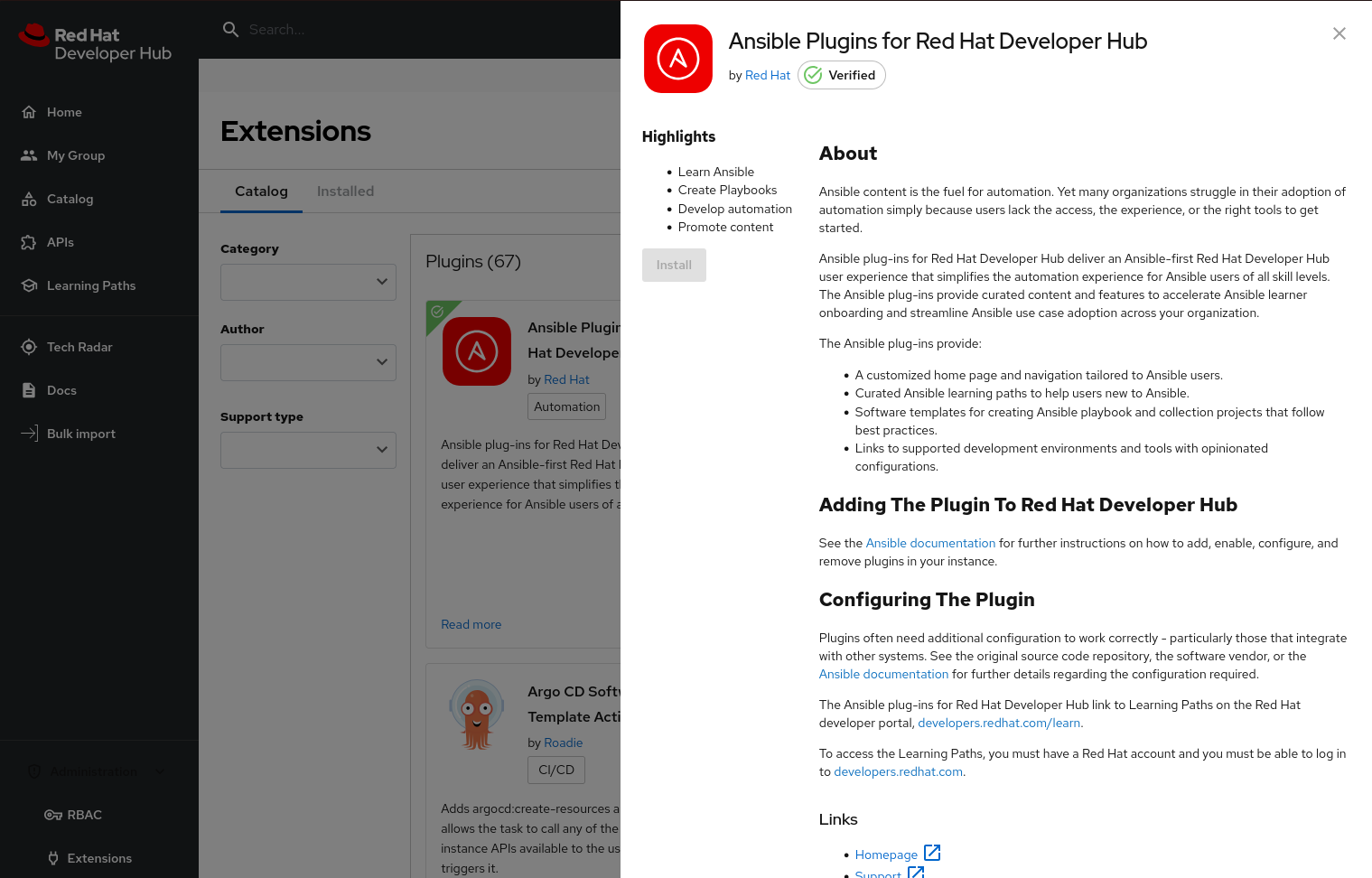1372x878 pixels.
Task: Open Red Hat author link in drawer
Action: point(768,75)
